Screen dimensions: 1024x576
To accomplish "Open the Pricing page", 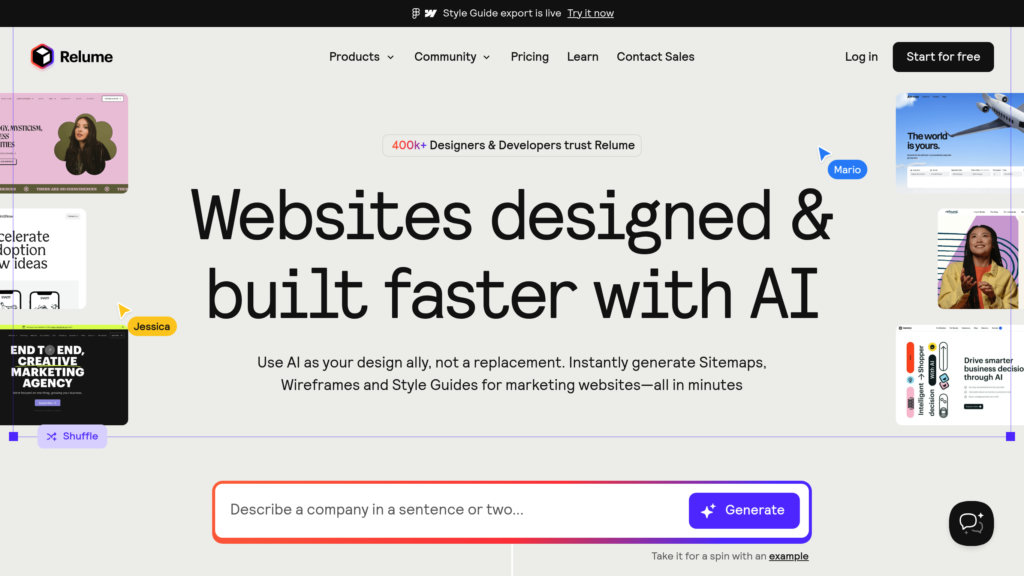I will 529,57.
